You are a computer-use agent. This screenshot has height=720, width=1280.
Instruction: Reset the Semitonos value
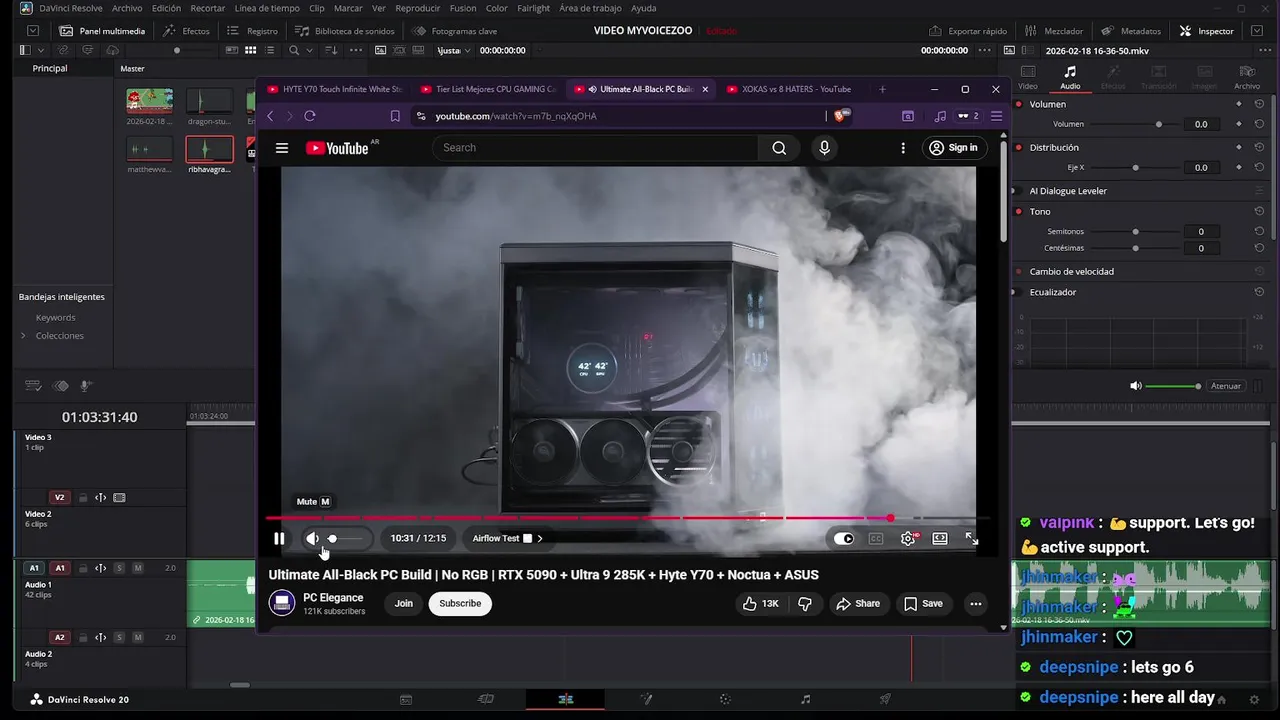coord(1259,231)
